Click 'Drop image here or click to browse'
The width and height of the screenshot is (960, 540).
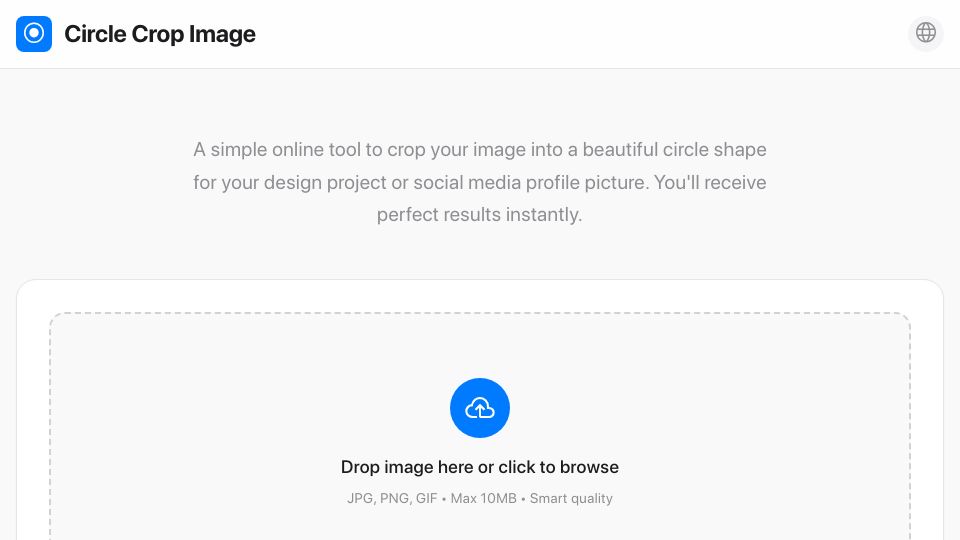pyautogui.click(x=479, y=467)
